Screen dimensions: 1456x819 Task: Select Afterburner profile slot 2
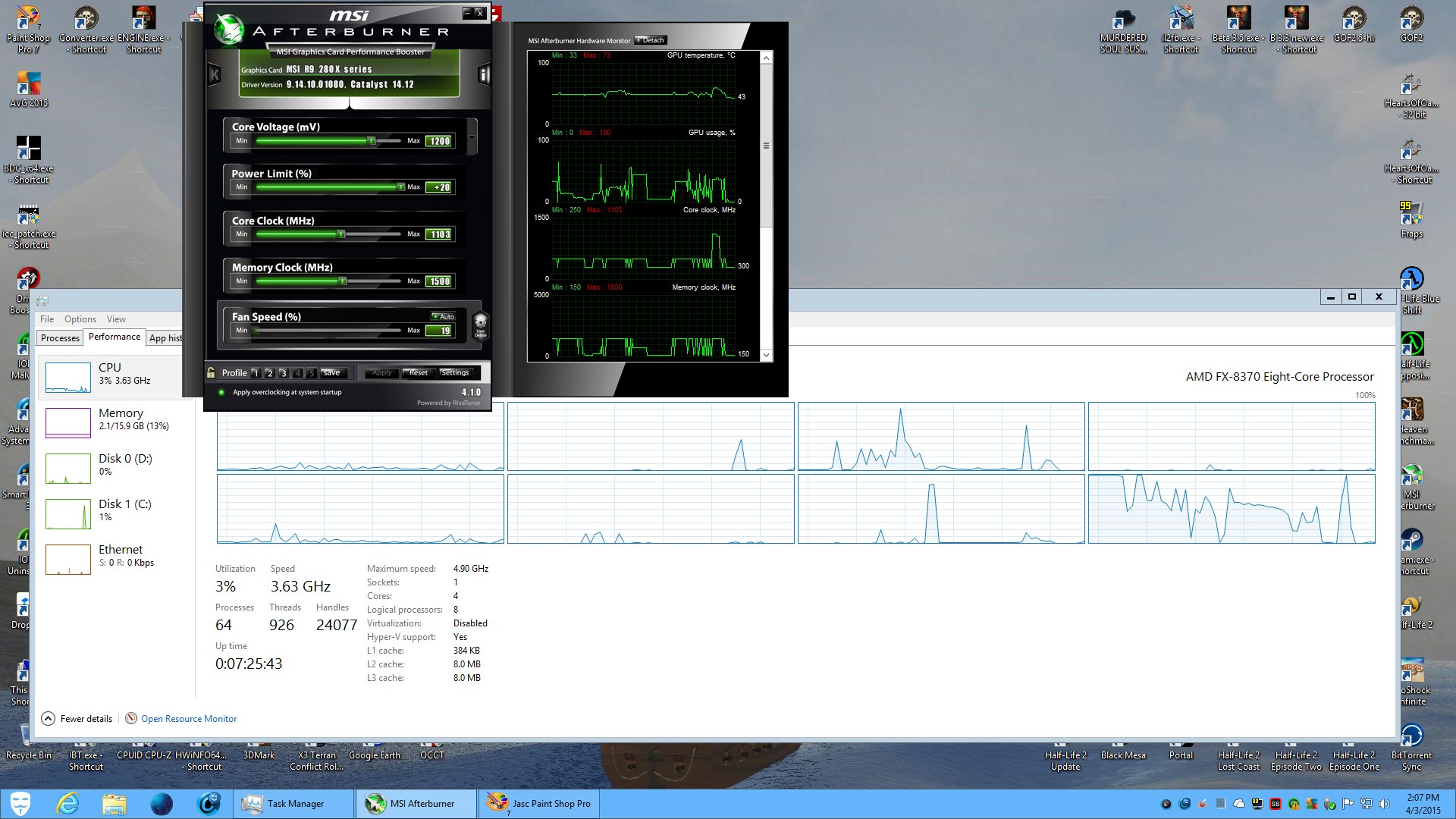pos(269,373)
